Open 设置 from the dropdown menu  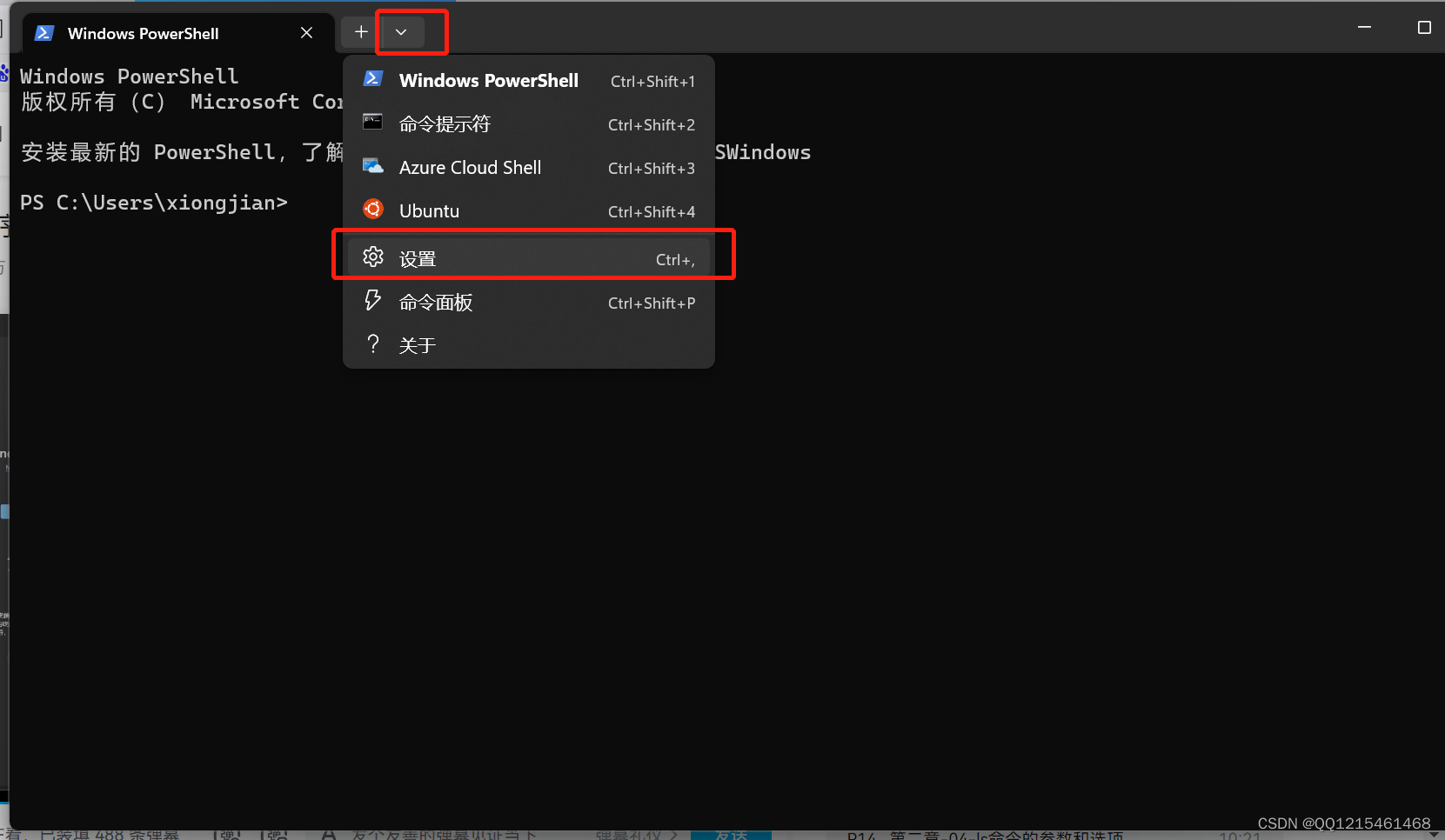[529, 259]
